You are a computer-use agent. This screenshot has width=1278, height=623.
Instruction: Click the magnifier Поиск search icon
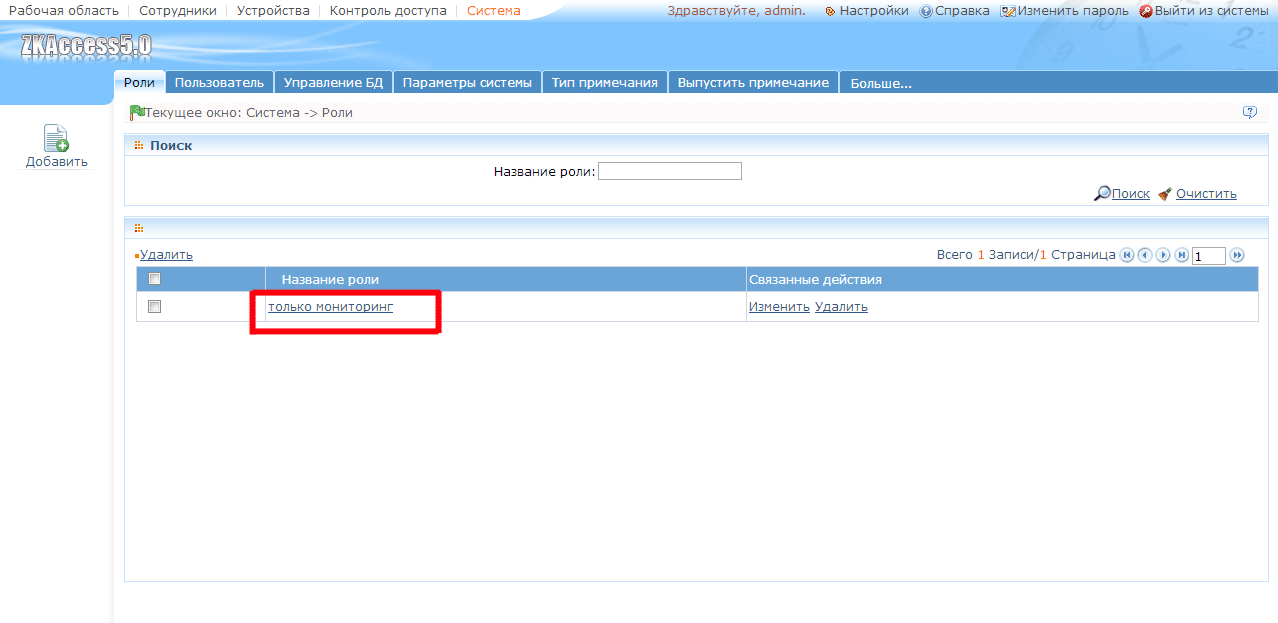pos(1102,194)
